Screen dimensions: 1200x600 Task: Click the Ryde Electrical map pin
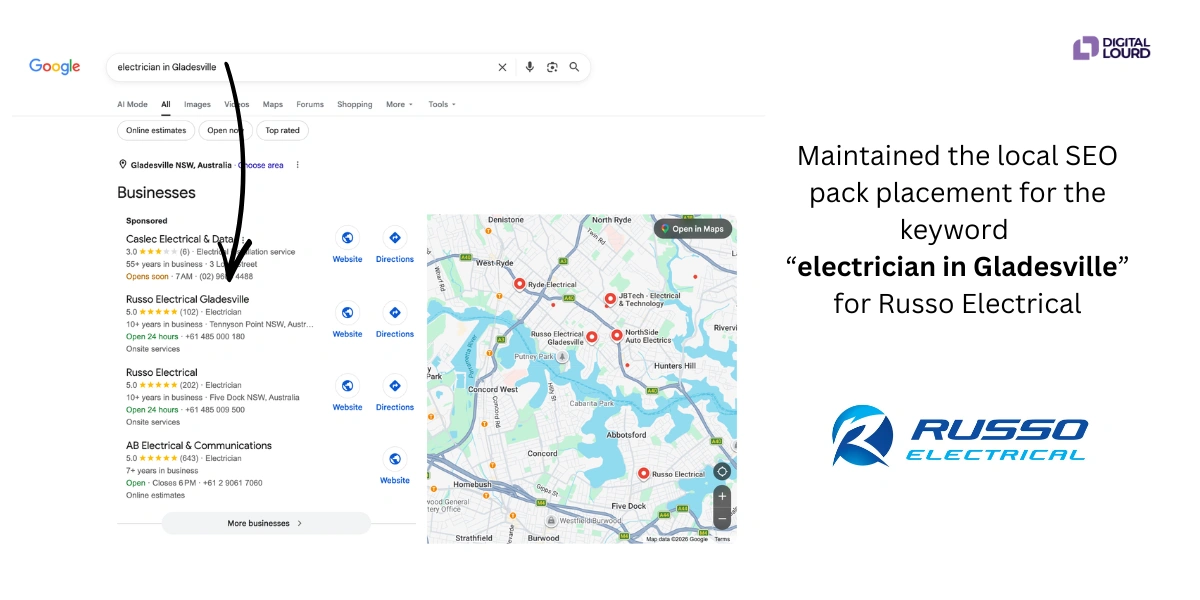point(519,284)
